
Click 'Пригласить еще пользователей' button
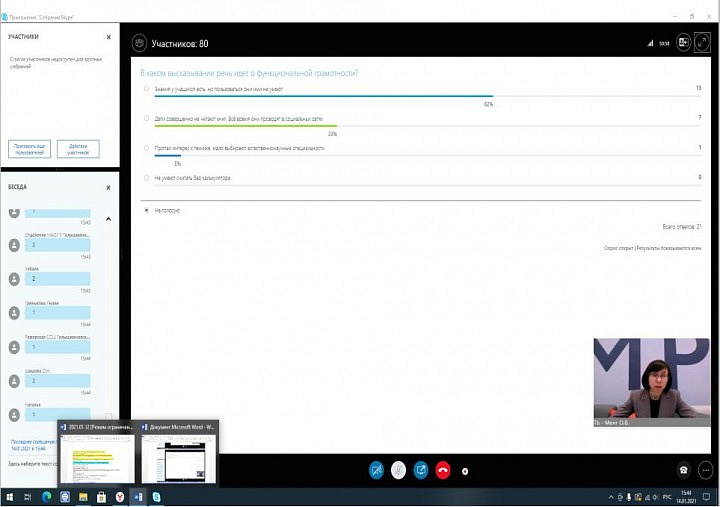[x=29, y=149]
